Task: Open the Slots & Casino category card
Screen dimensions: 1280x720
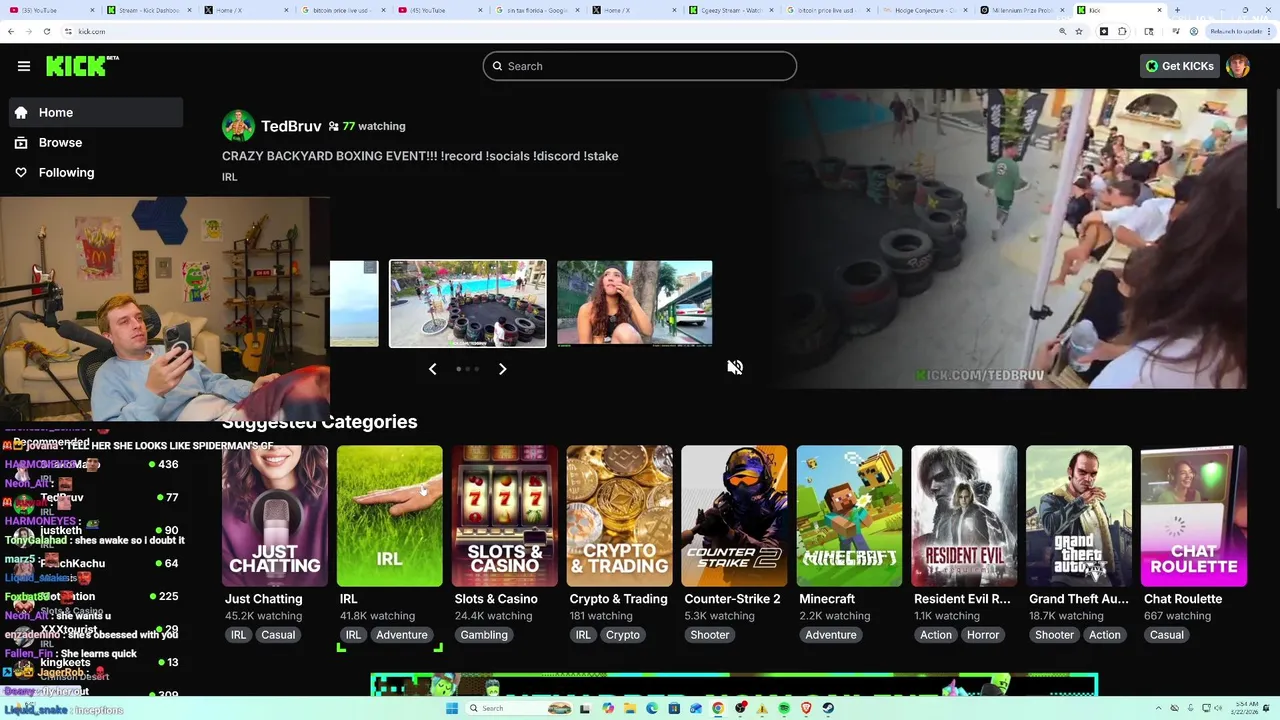Action: coord(505,516)
